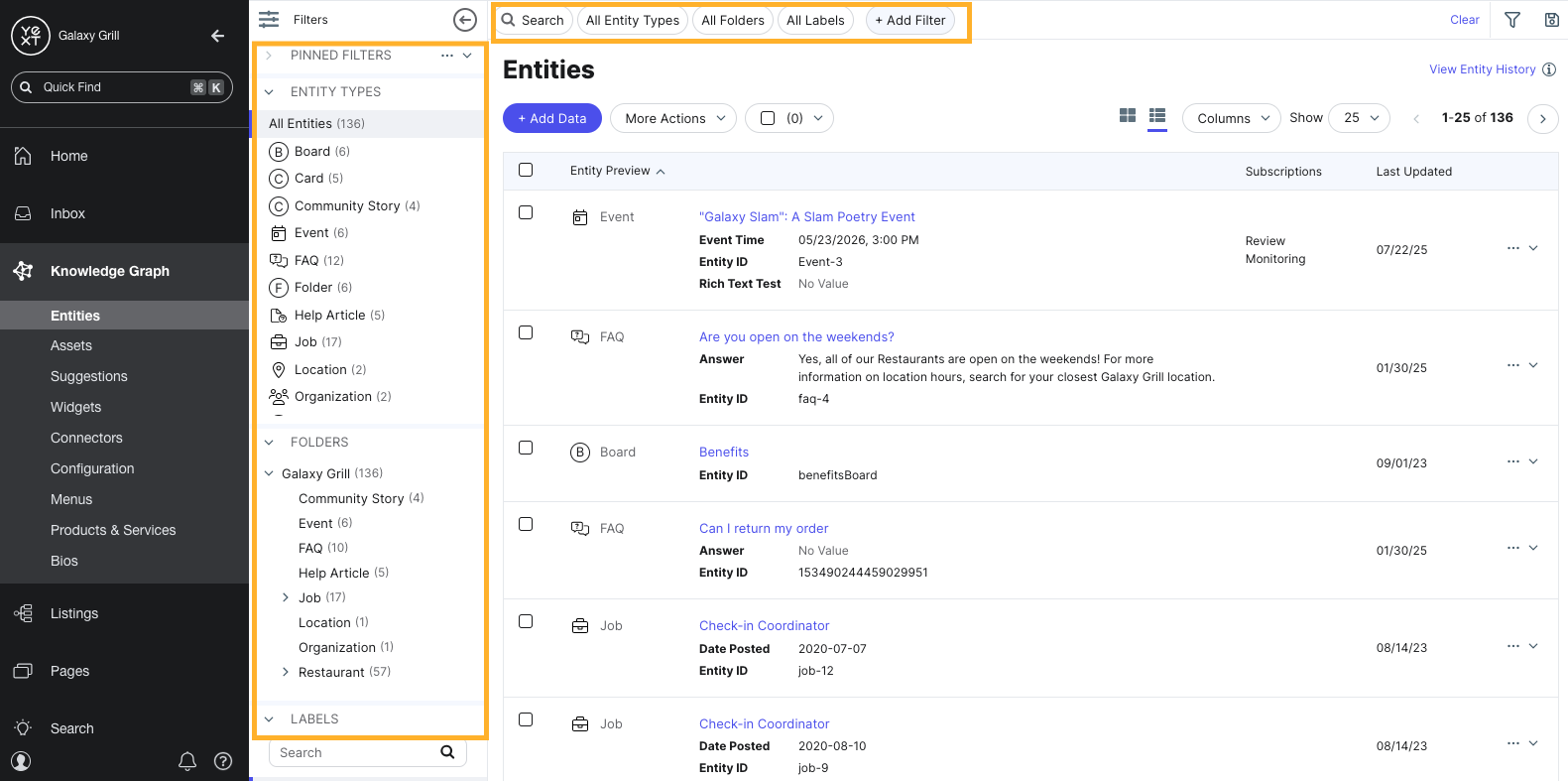Open the "Galaxy Slam" poetry event entity
Screen dimensions: 1568x781
806,216
